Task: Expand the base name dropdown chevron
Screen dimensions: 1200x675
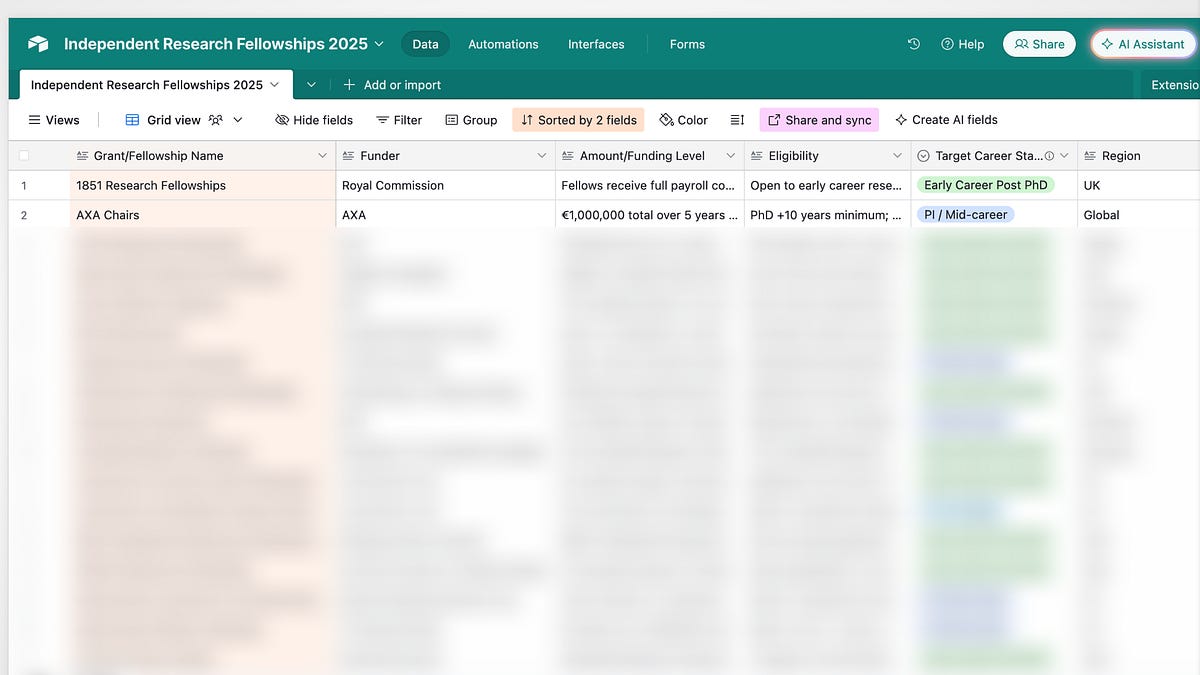Action: point(378,44)
